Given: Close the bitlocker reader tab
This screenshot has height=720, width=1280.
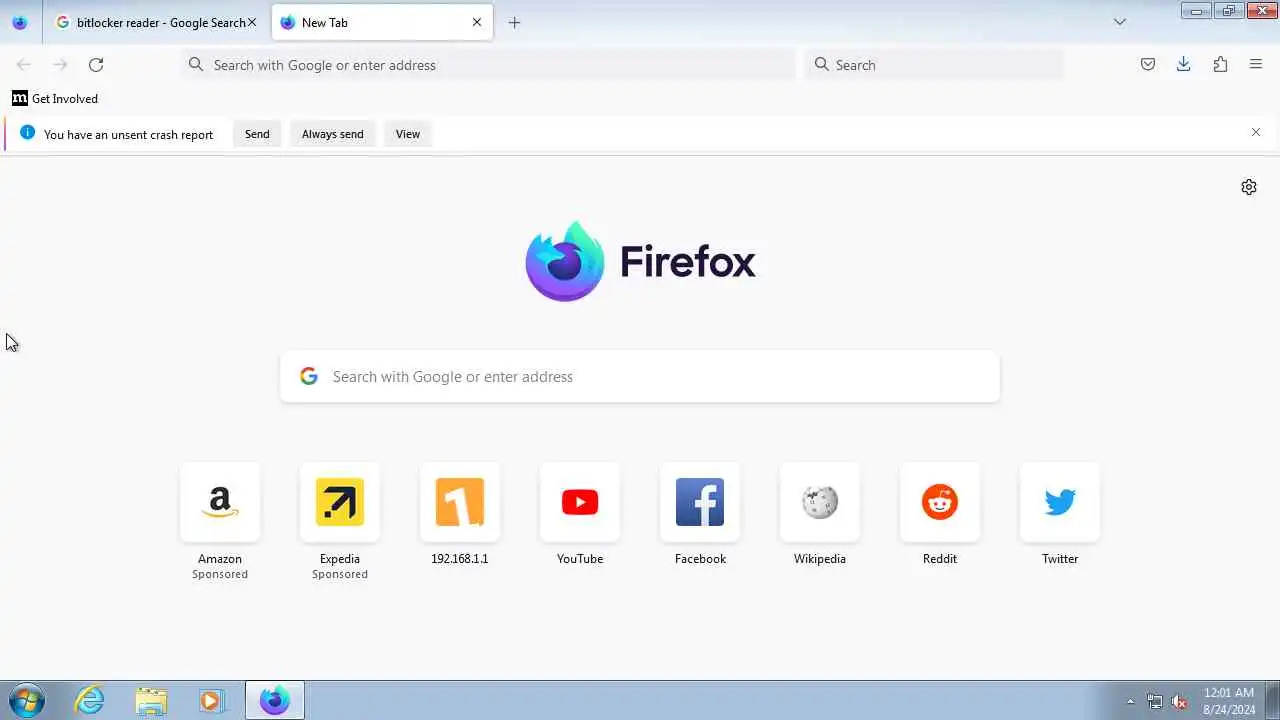Looking at the screenshot, I should coord(252,22).
